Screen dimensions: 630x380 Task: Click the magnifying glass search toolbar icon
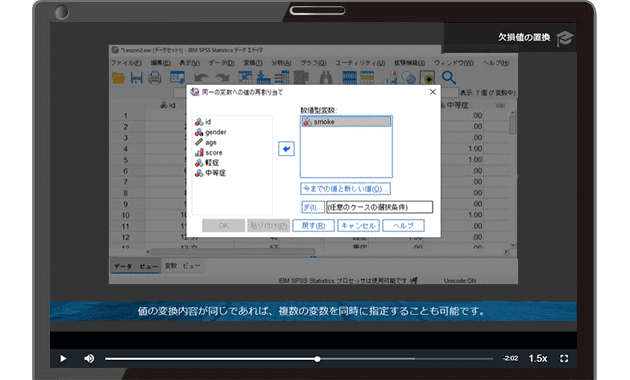[x=448, y=78]
